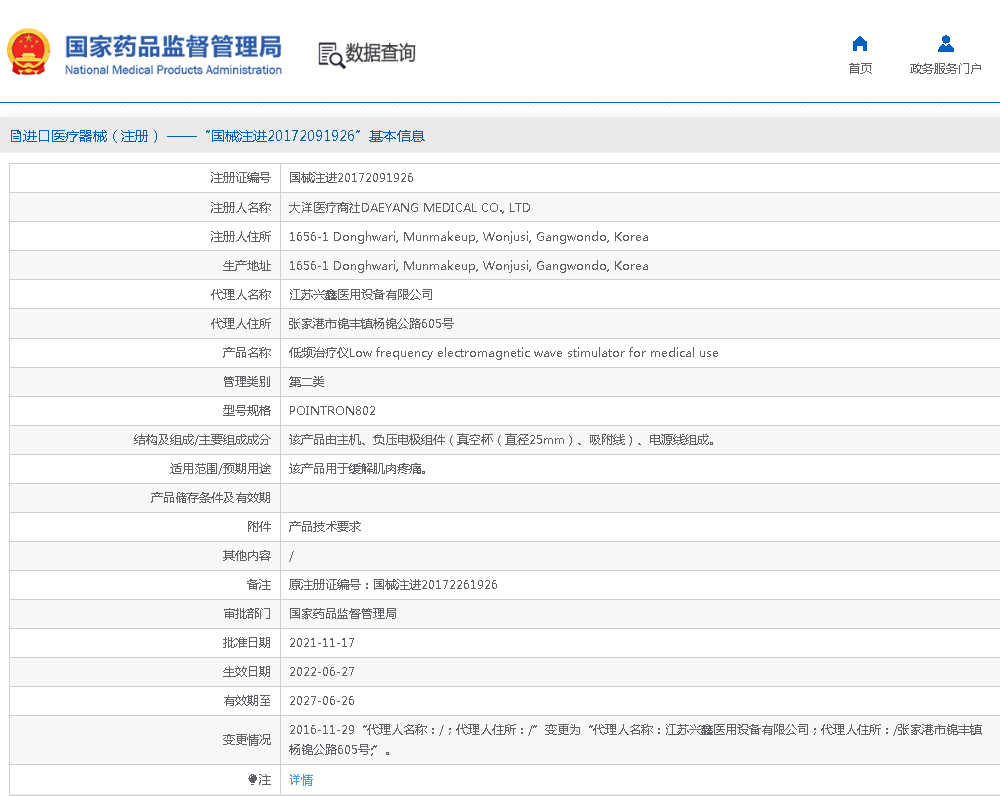Select the 进口医疗器械（注册）heading text

[90, 136]
